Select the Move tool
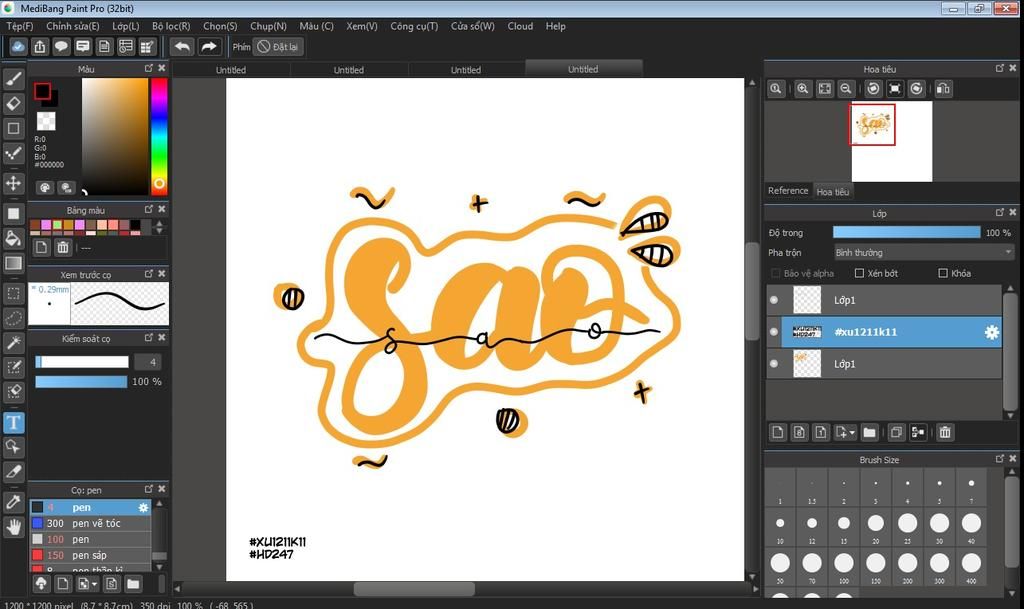Image resolution: width=1024 pixels, height=609 pixels. [14, 183]
